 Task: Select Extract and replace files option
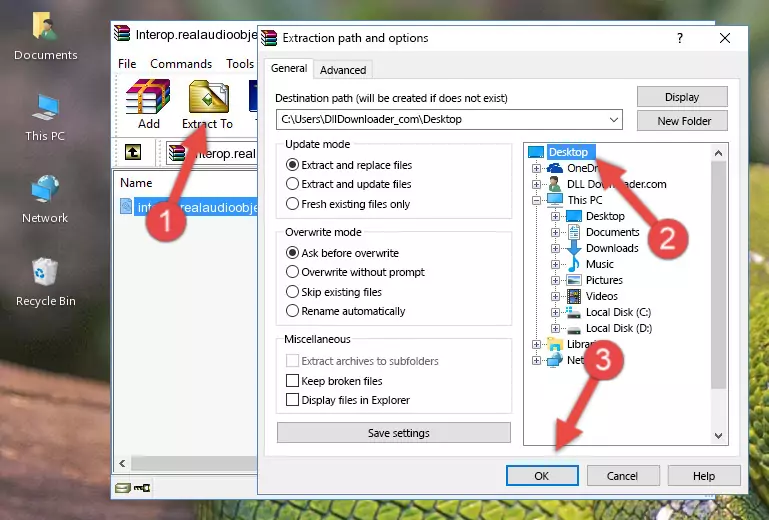(x=292, y=165)
